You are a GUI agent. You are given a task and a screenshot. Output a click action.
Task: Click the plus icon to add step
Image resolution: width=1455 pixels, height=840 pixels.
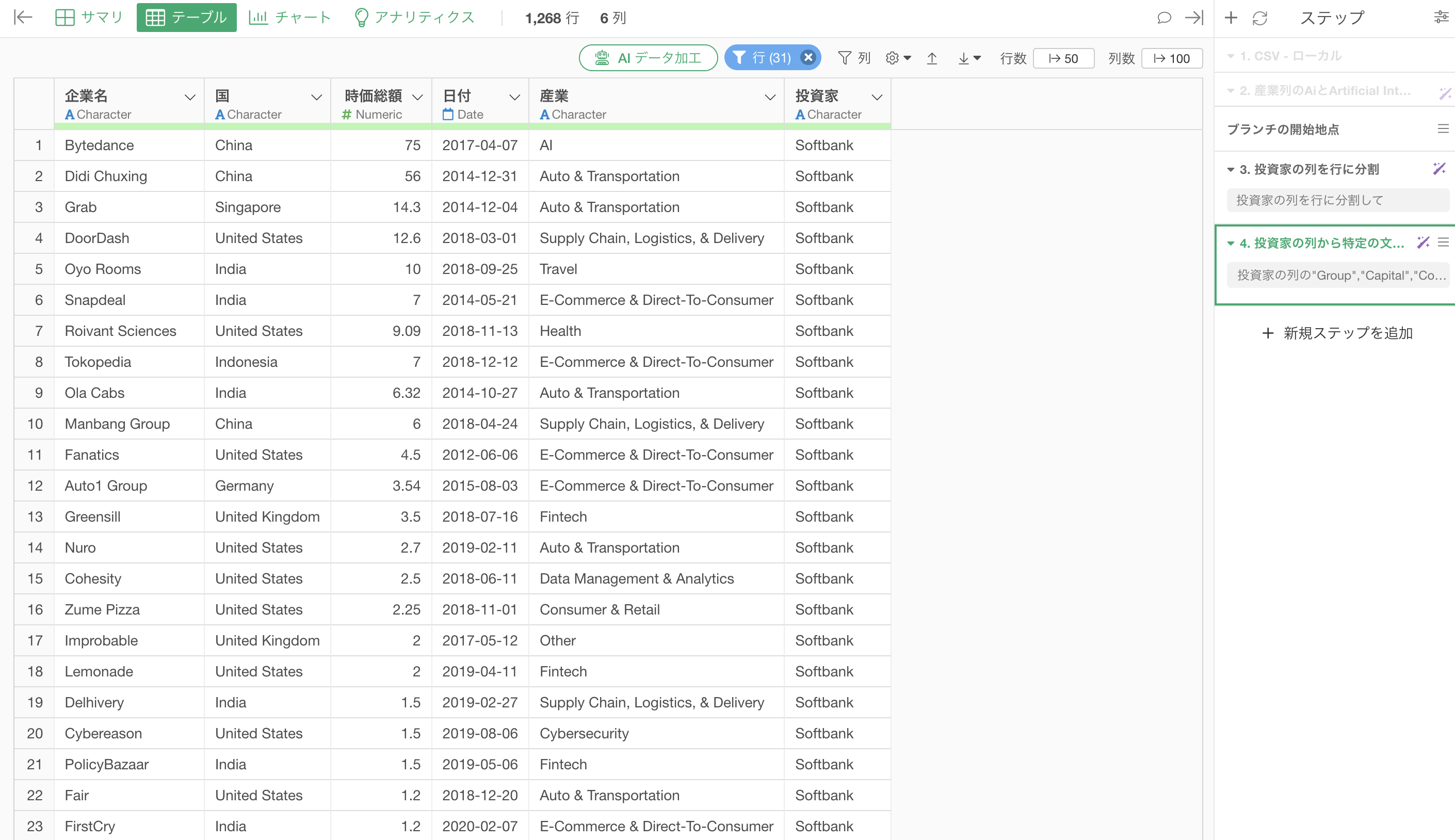pyautogui.click(x=1231, y=18)
